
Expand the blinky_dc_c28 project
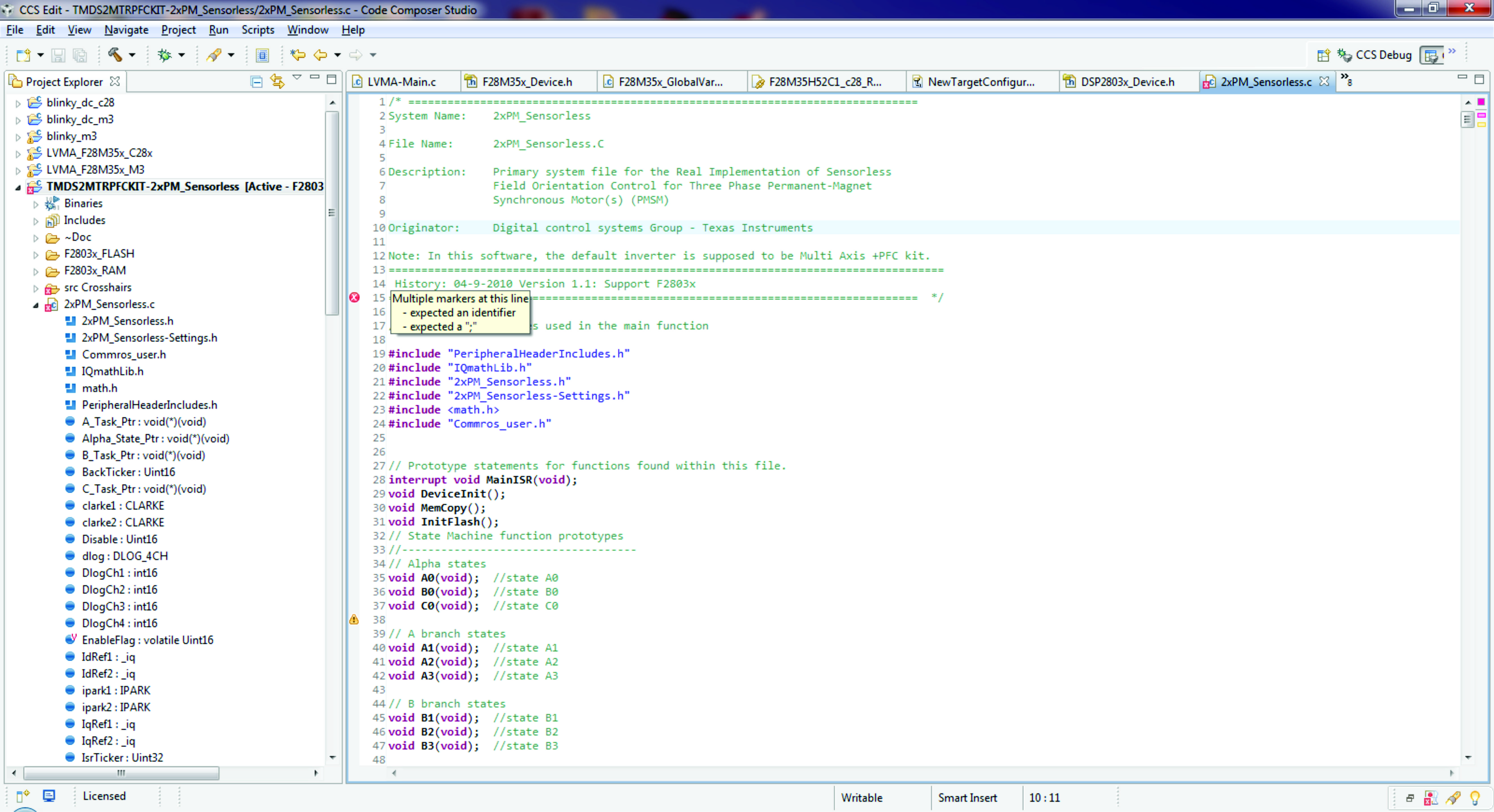click(18, 103)
